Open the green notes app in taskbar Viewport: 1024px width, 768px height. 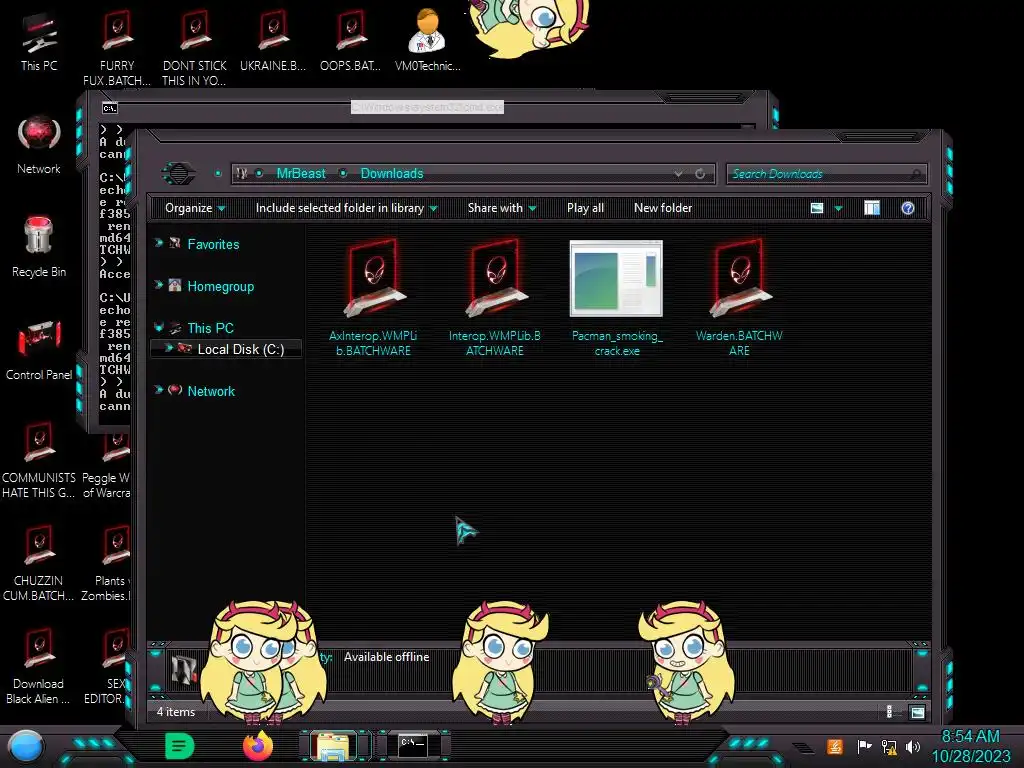click(x=180, y=746)
